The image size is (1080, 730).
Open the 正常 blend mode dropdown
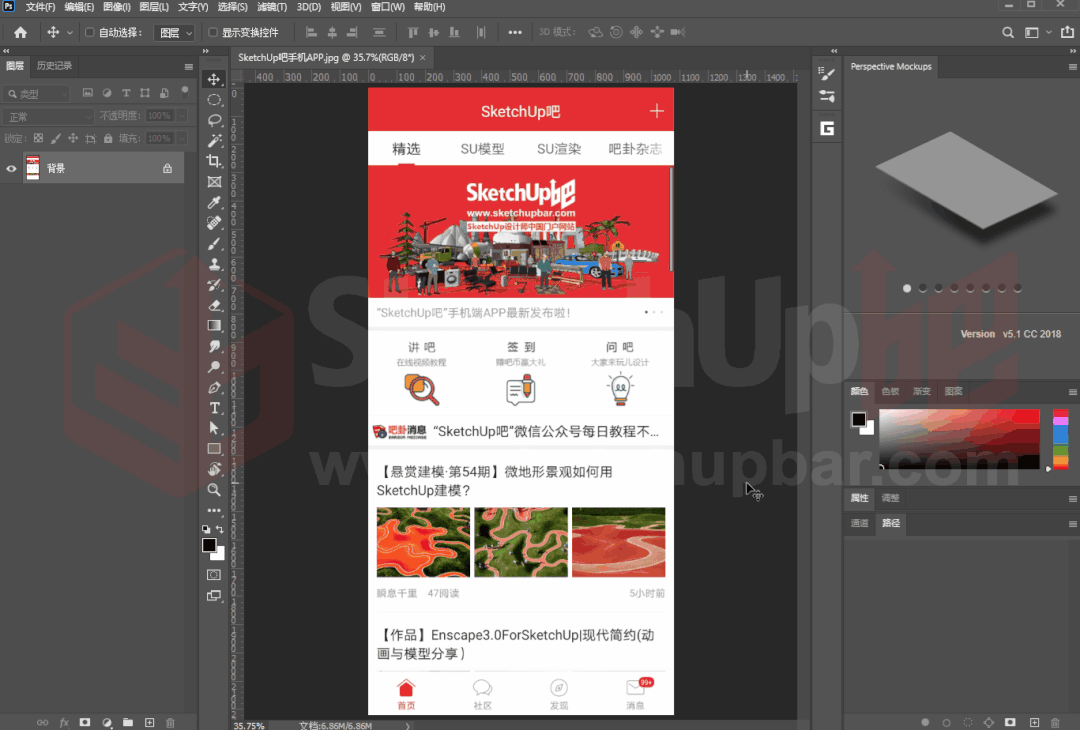click(48, 116)
